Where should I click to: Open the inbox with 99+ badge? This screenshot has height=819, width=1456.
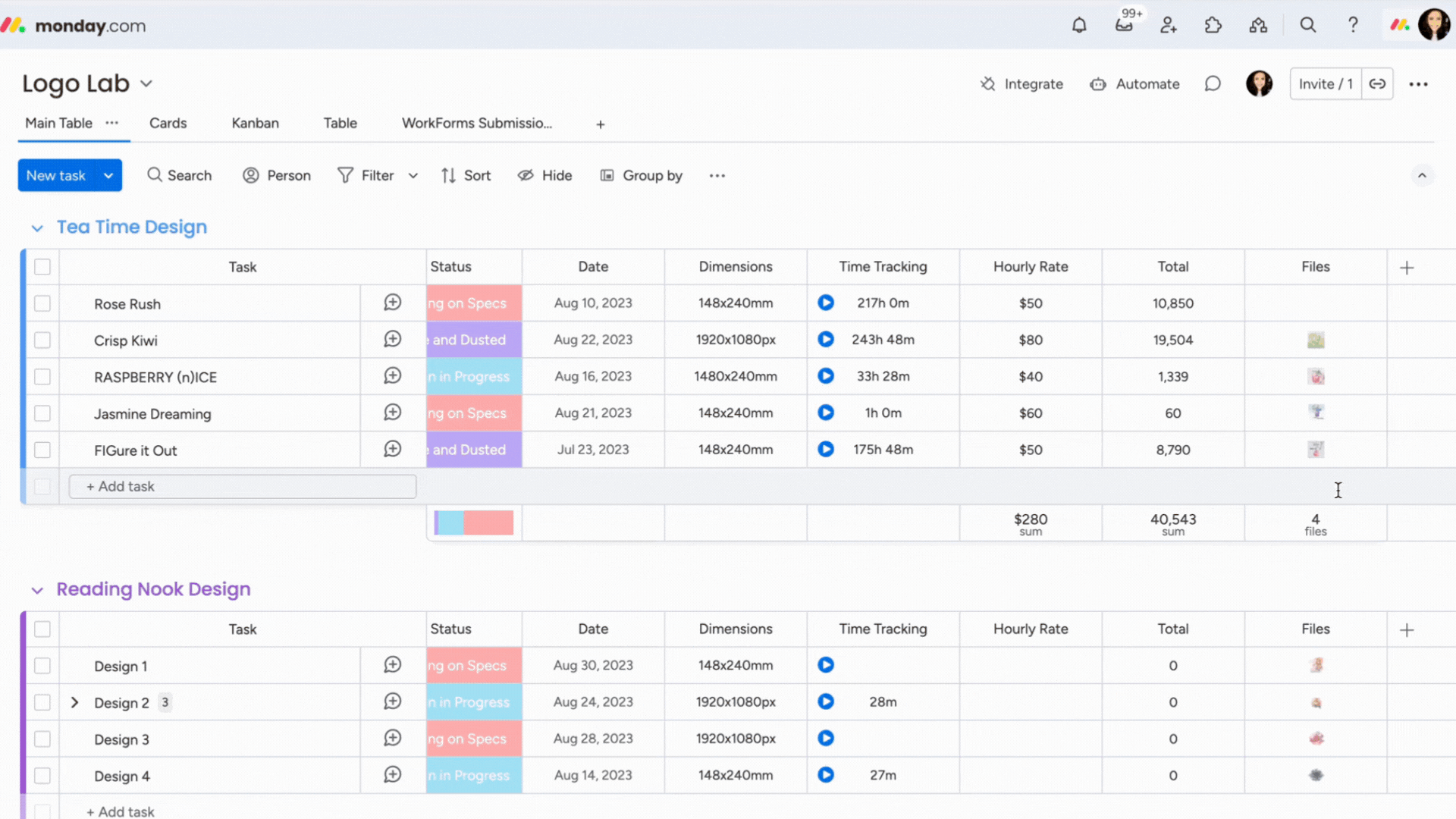point(1124,25)
